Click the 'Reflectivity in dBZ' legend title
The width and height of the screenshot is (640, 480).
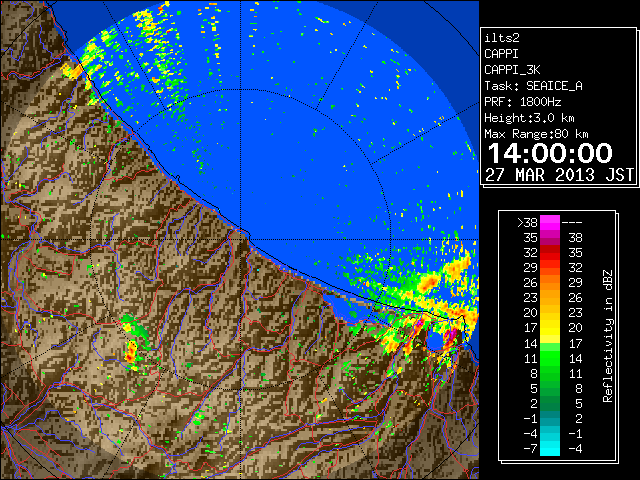[607, 336]
